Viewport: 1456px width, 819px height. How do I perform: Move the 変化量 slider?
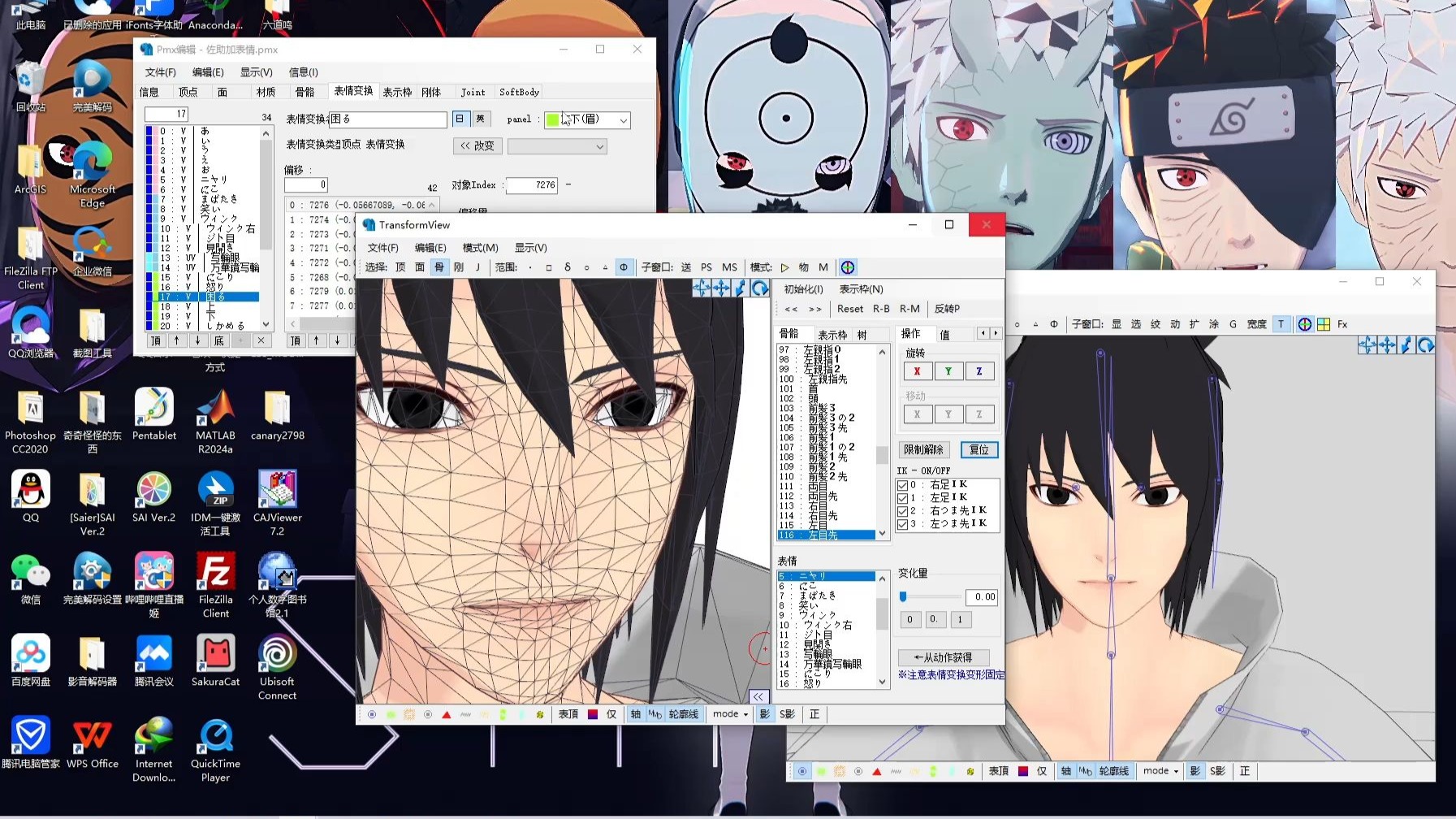(x=903, y=597)
